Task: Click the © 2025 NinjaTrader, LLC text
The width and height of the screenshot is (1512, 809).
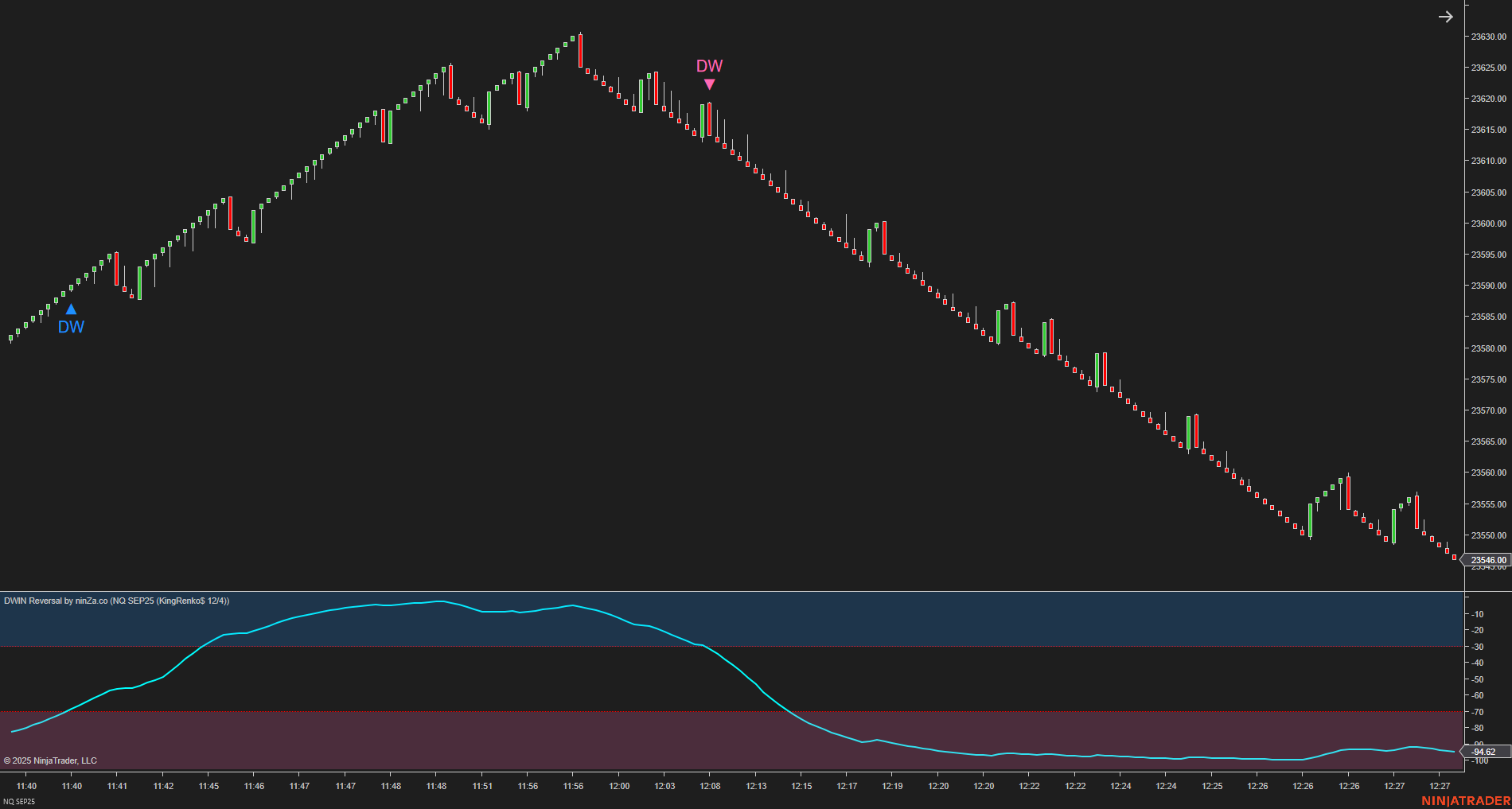Action: point(49,760)
